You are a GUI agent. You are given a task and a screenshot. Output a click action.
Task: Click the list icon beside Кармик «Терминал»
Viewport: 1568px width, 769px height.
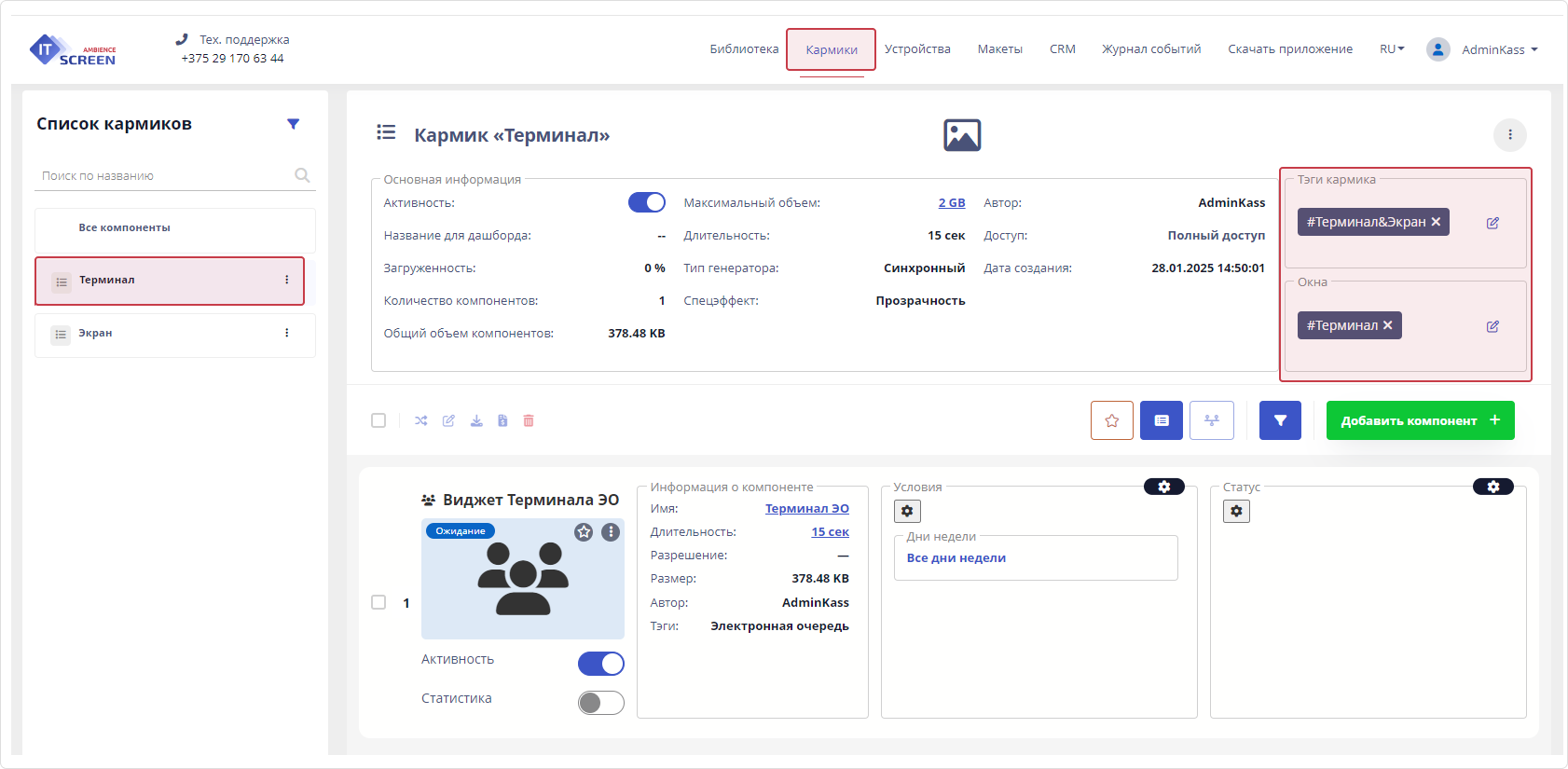coord(386,132)
